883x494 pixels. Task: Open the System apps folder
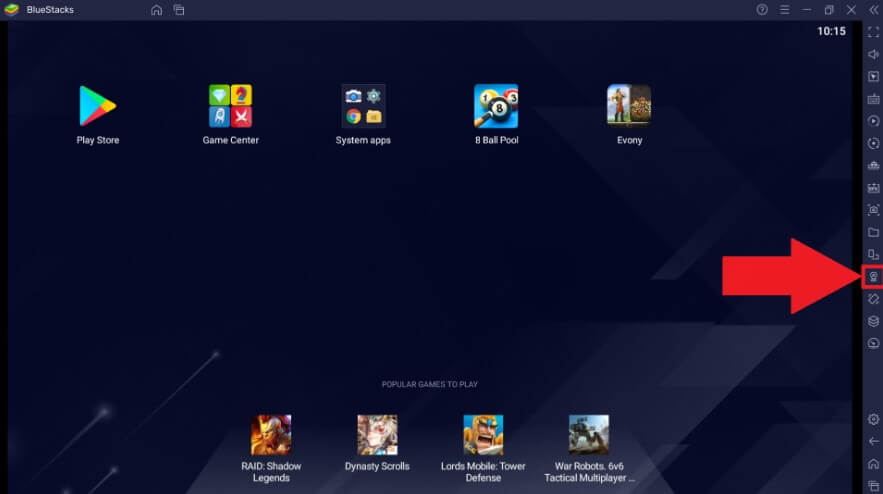(x=363, y=106)
